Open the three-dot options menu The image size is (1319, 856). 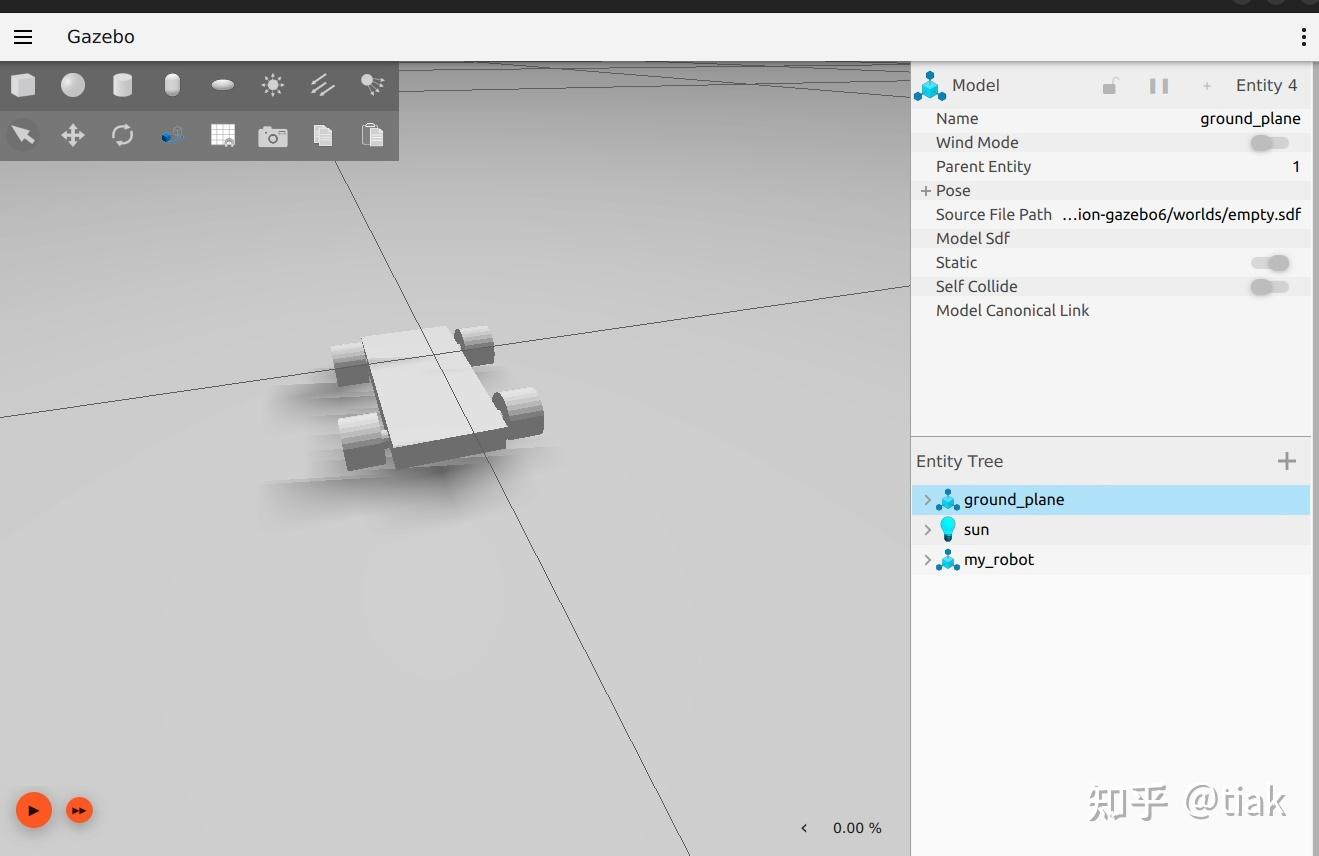(x=1303, y=37)
